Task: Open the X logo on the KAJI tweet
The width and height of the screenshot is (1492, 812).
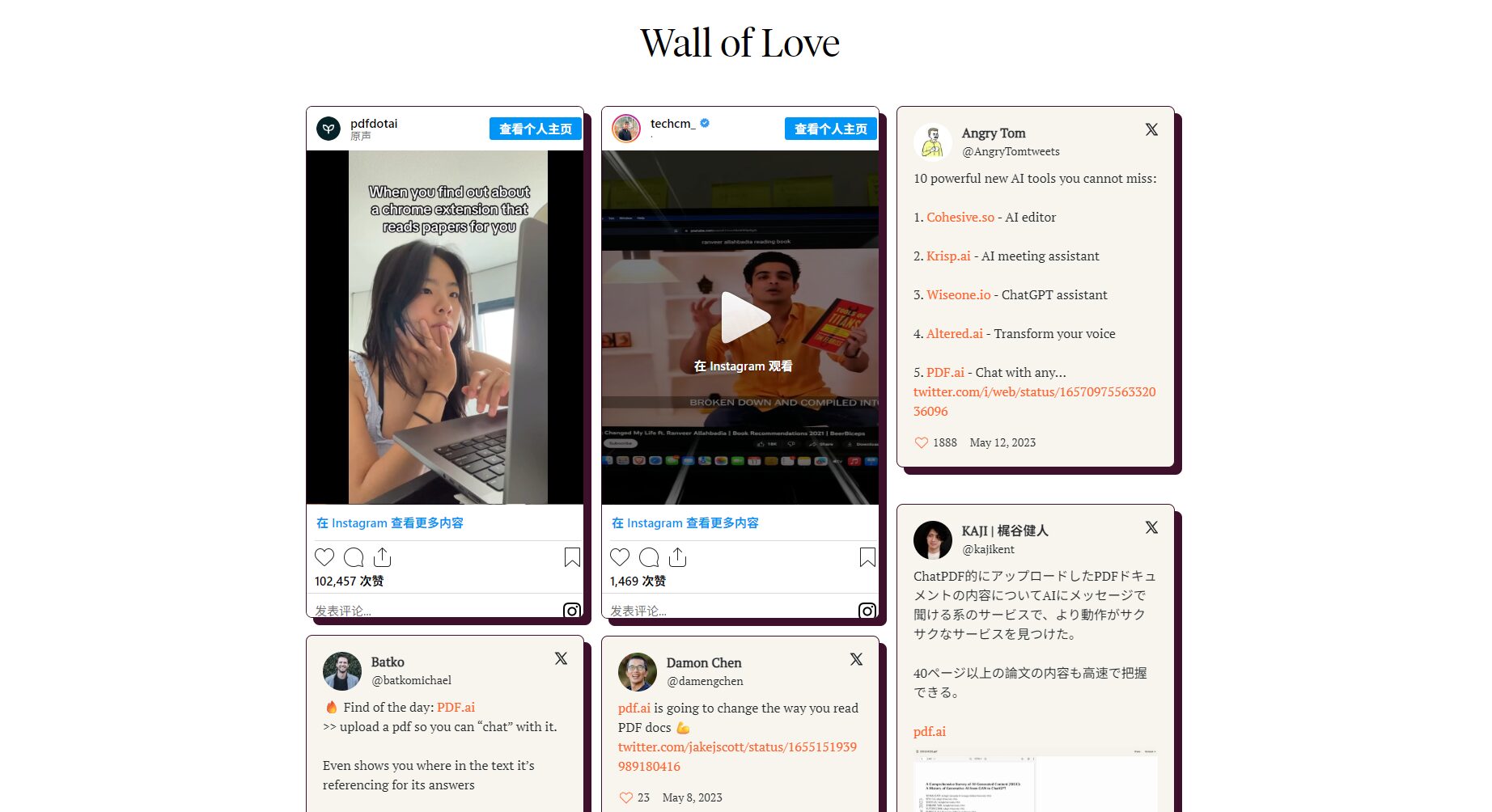Action: [1151, 527]
